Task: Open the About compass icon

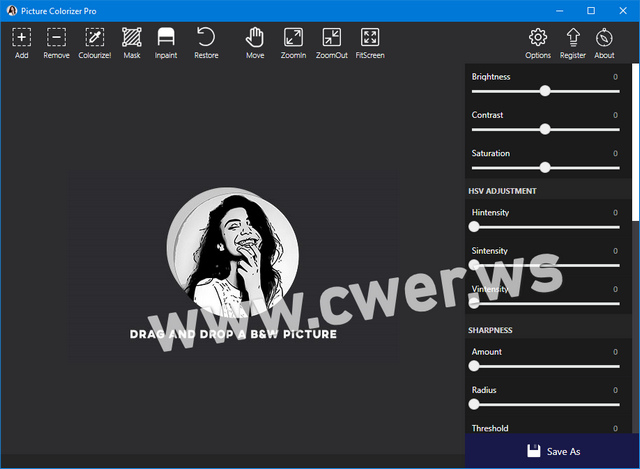Action: coord(604,38)
